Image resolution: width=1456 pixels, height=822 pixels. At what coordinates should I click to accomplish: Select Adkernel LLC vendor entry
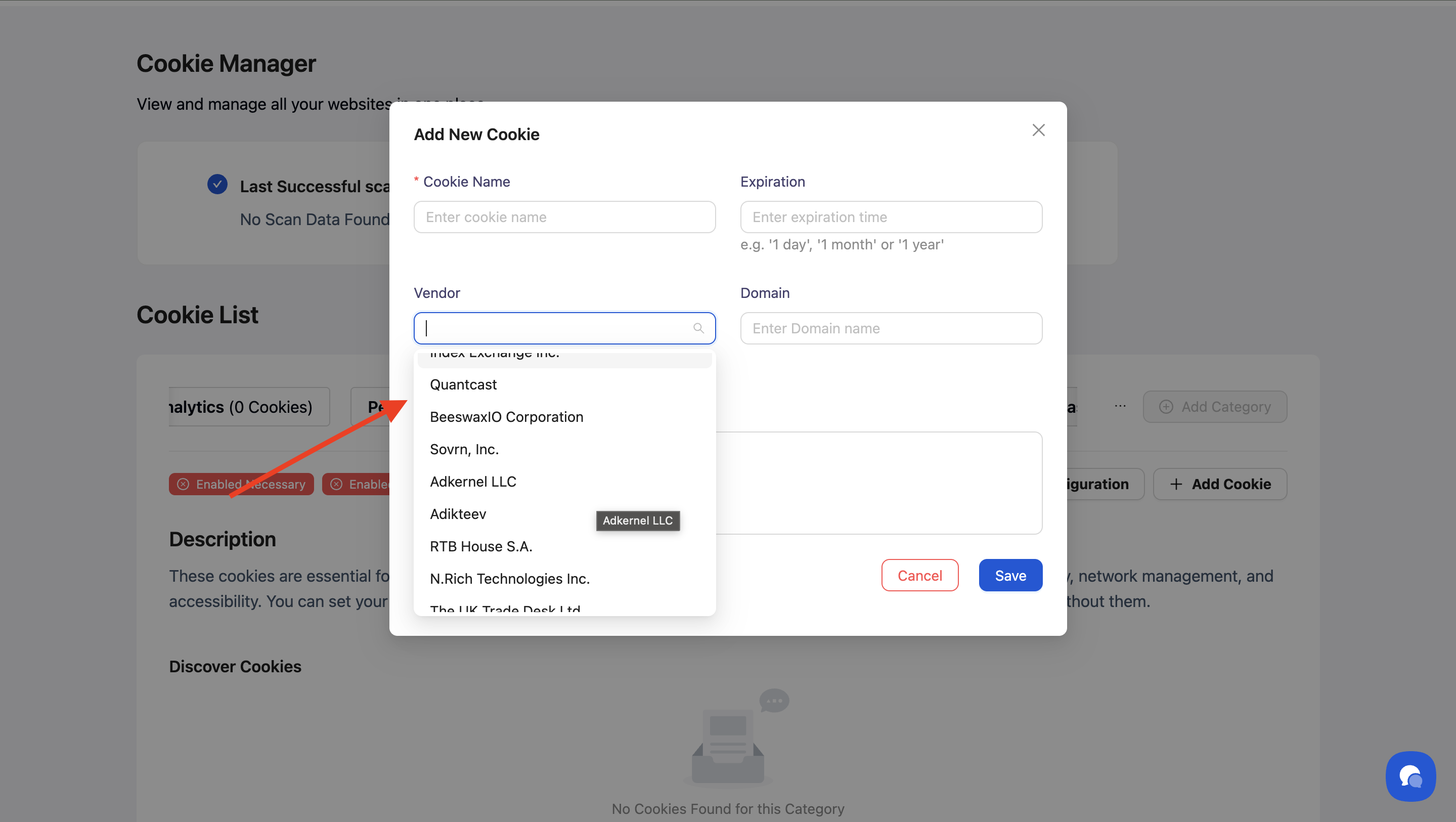pyautogui.click(x=473, y=482)
